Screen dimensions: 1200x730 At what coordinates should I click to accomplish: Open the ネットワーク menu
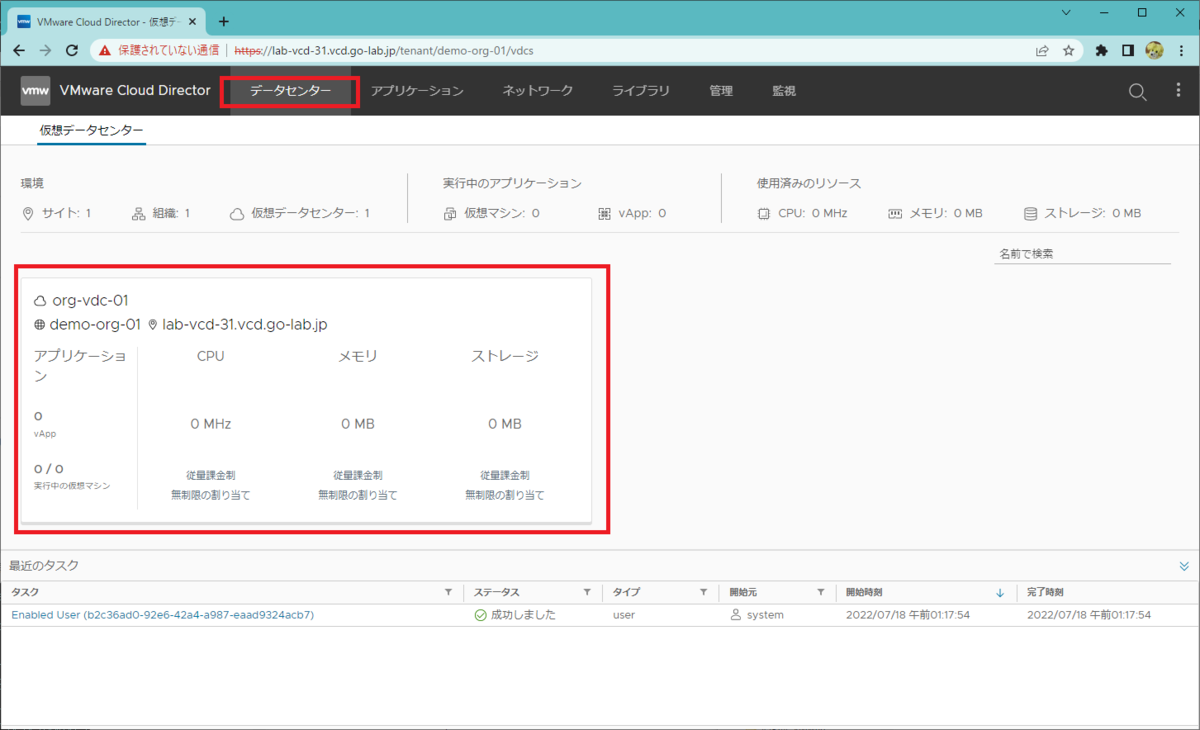coord(538,91)
